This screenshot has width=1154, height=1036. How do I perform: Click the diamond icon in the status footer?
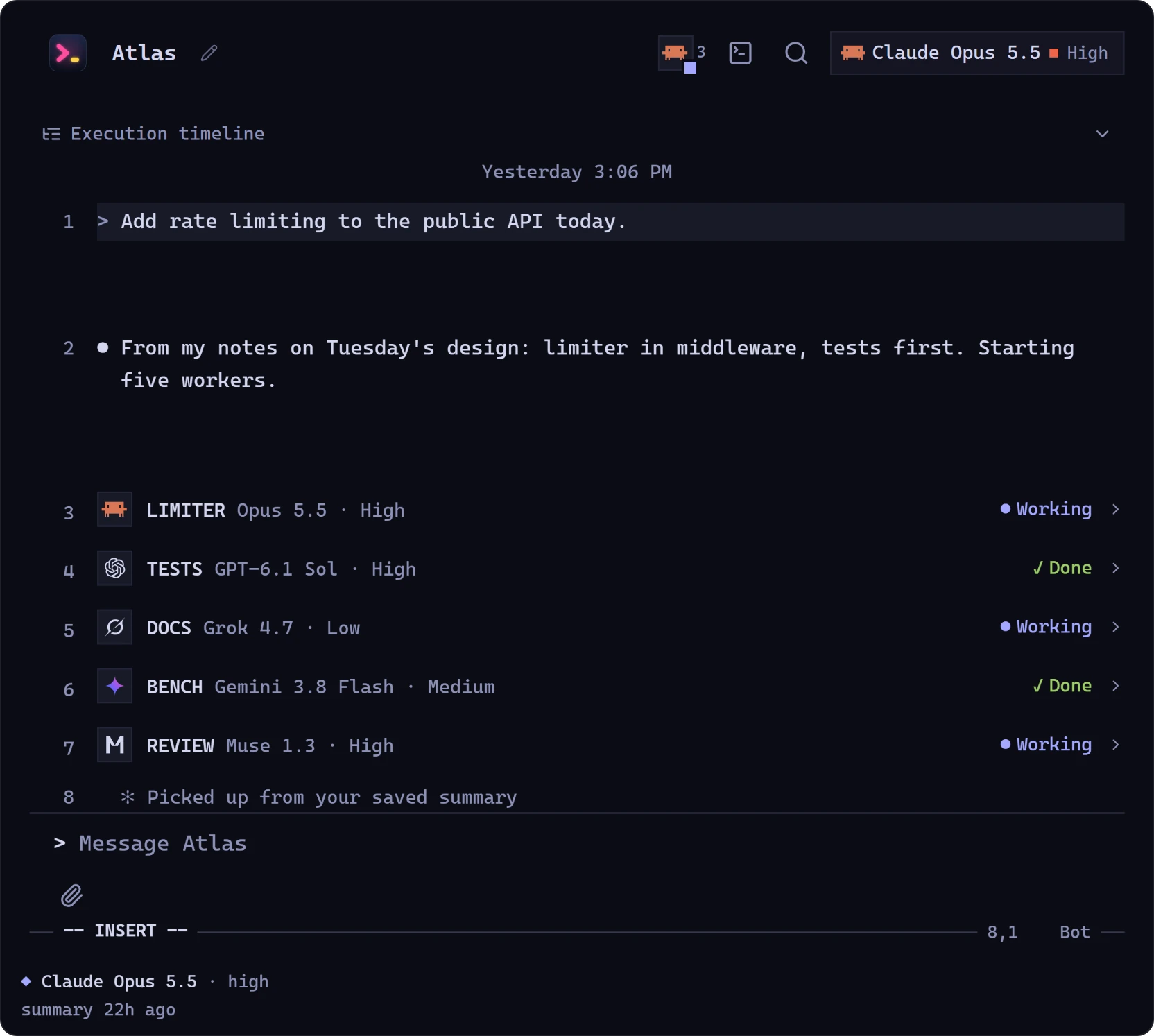pos(26,981)
